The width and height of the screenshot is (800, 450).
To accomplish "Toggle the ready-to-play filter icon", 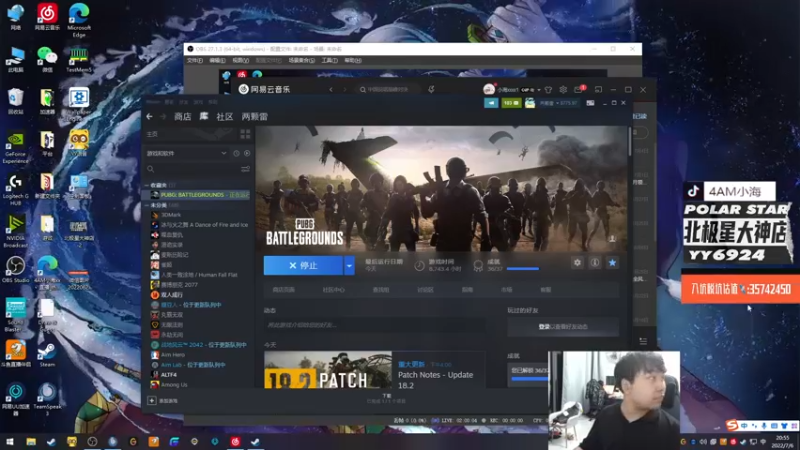I will 247,153.
